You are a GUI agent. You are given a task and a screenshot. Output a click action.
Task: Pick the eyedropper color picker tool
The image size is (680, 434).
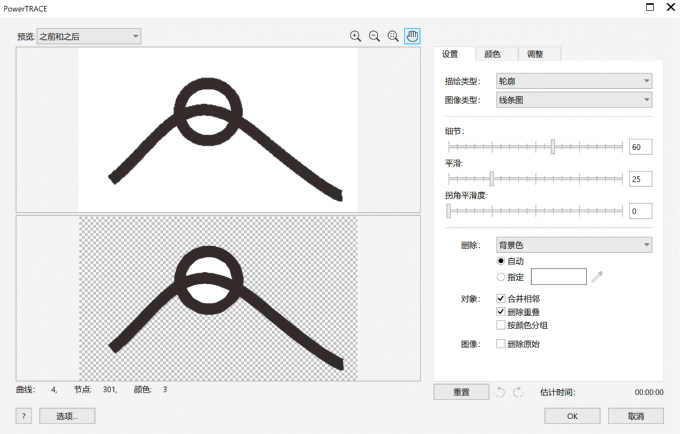pyautogui.click(x=598, y=277)
